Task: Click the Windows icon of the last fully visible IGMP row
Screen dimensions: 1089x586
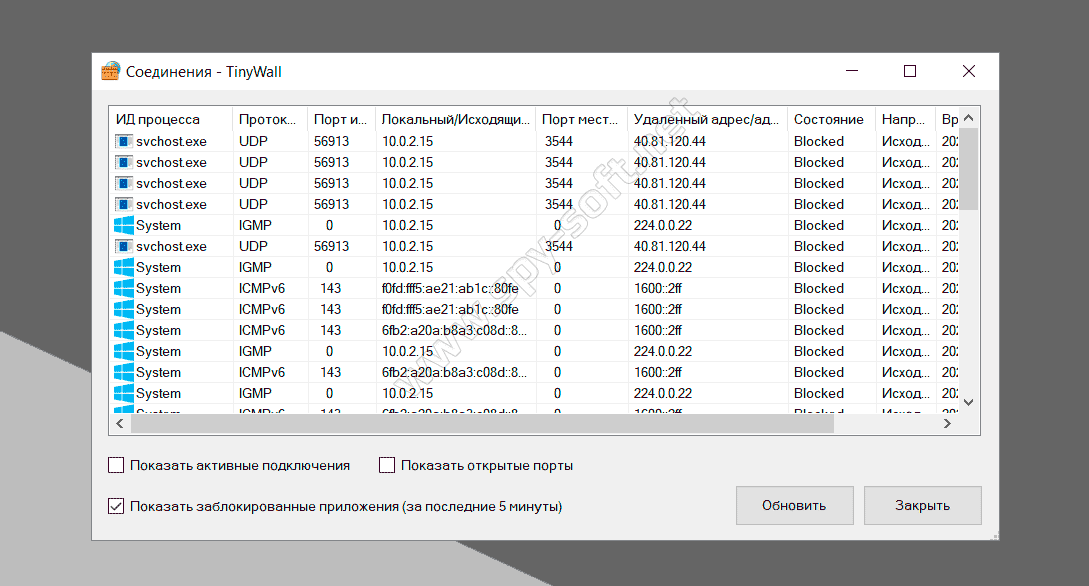Action: (x=124, y=393)
